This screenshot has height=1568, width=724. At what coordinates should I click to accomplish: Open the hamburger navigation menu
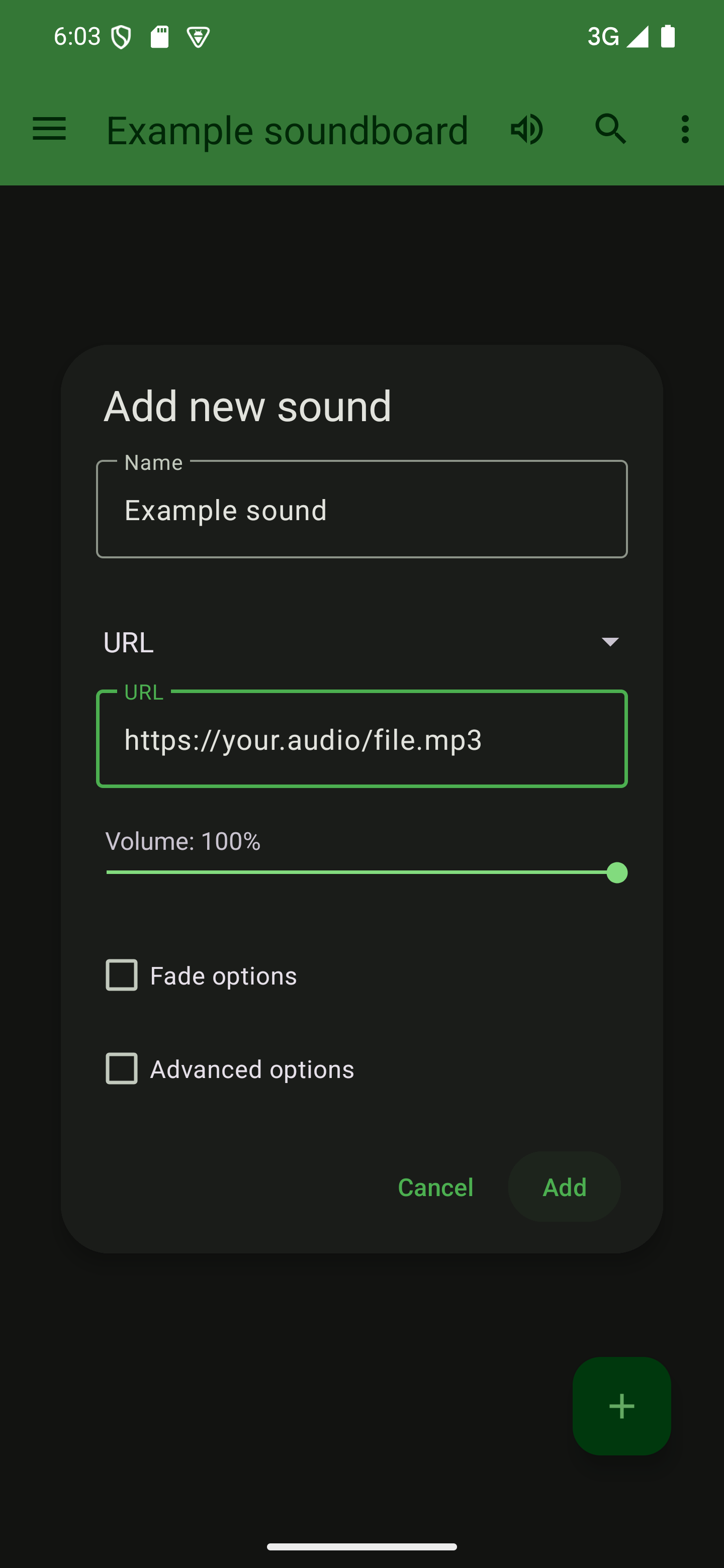pyautogui.click(x=49, y=129)
